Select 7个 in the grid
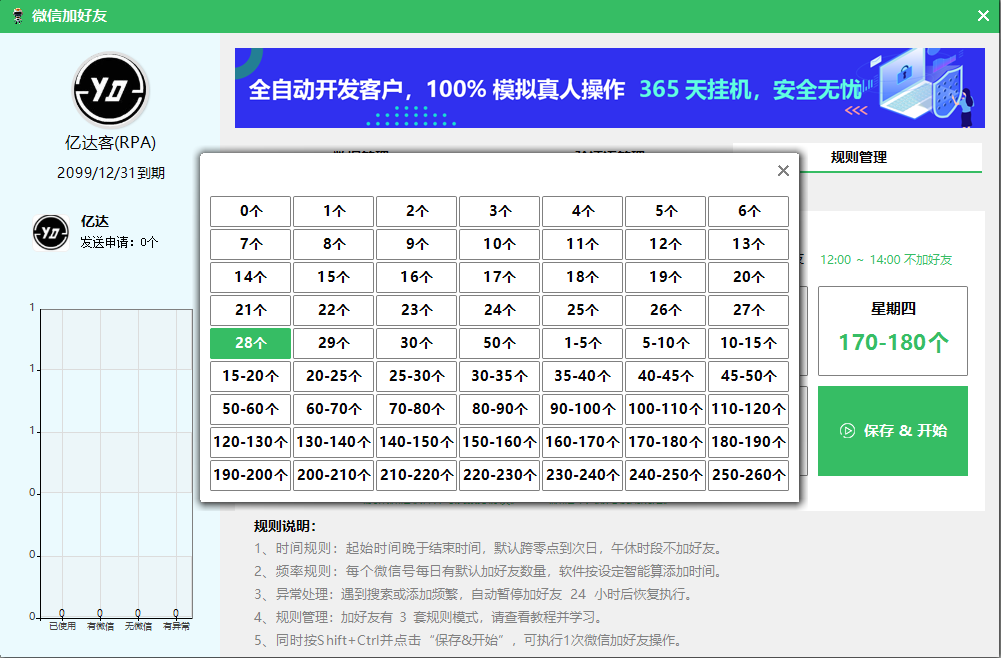Image resolution: width=1001 pixels, height=658 pixels. pos(250,244)
